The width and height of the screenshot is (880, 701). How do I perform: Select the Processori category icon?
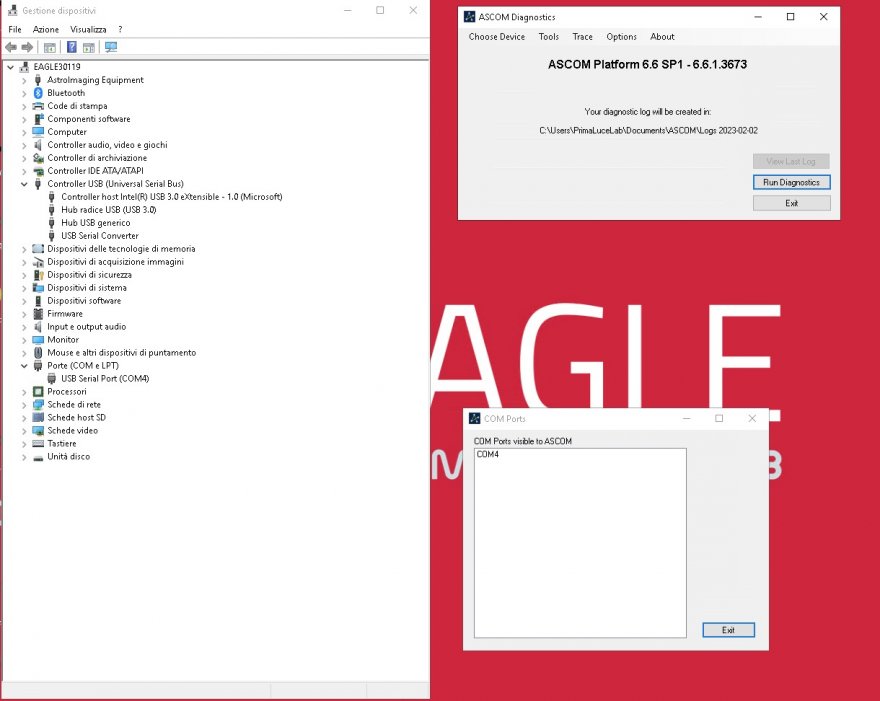38,391
